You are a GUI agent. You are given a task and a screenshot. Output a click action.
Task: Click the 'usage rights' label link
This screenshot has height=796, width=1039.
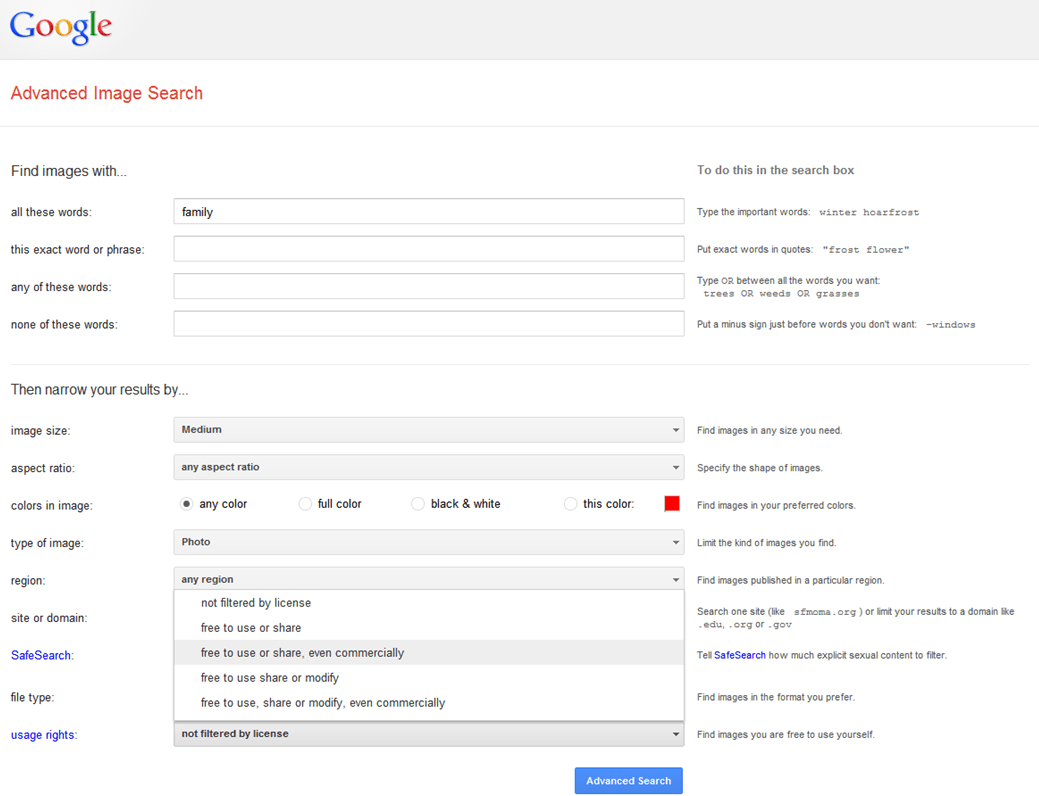click(42, 735)
